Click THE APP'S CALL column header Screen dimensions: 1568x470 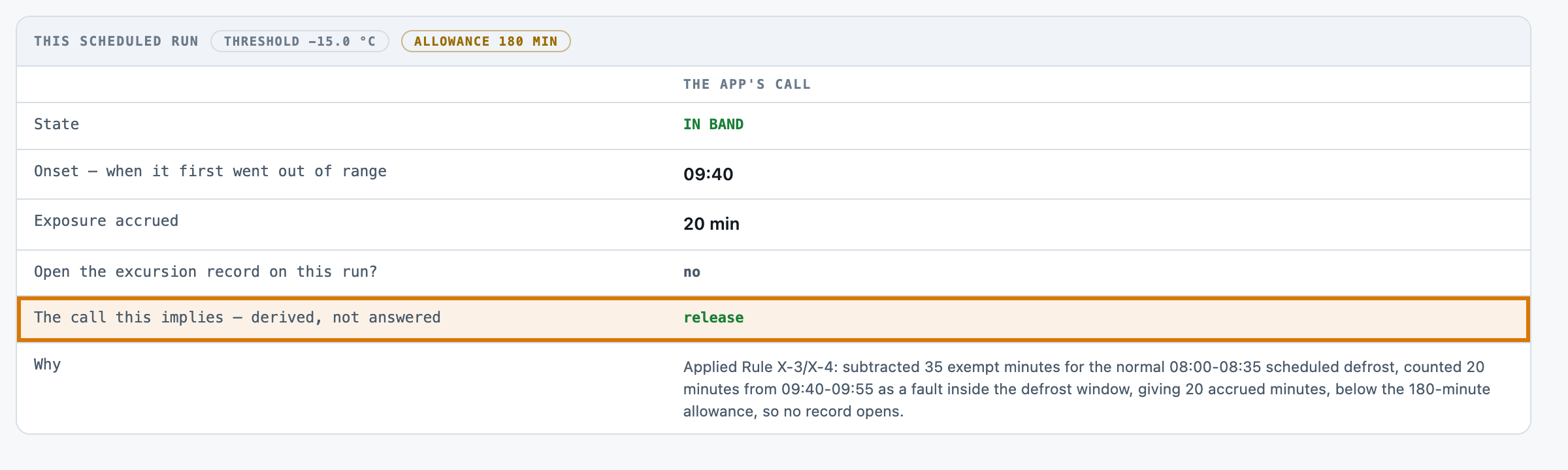coord(747,84)
